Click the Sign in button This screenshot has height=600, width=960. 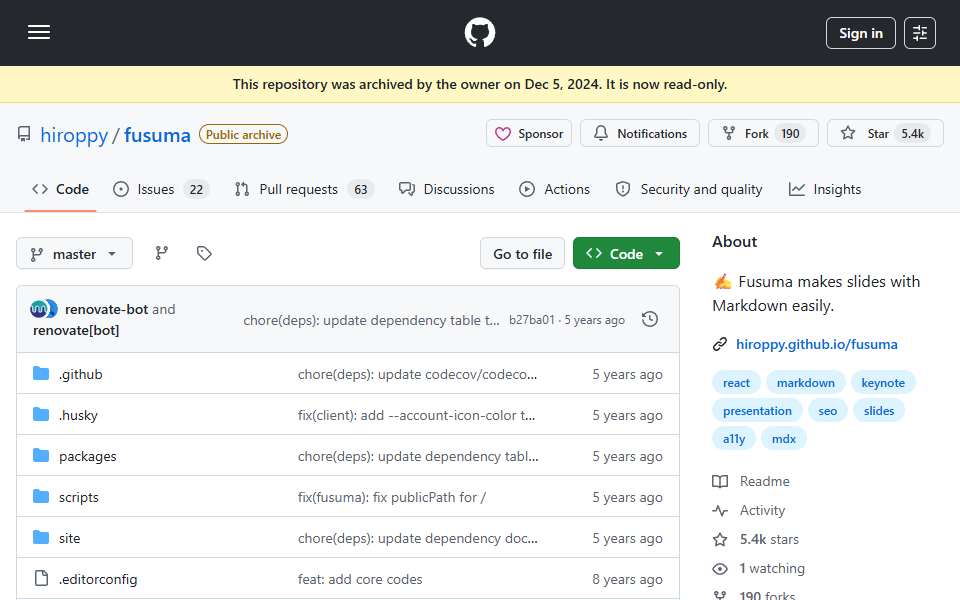(x=860, y=33)
